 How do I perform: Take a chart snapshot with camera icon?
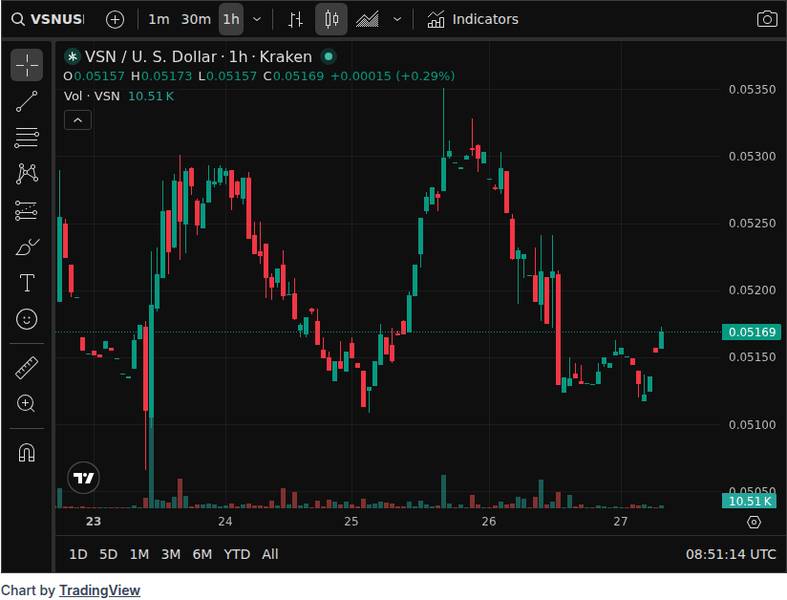pyautogui.click(x=767, y=20)
